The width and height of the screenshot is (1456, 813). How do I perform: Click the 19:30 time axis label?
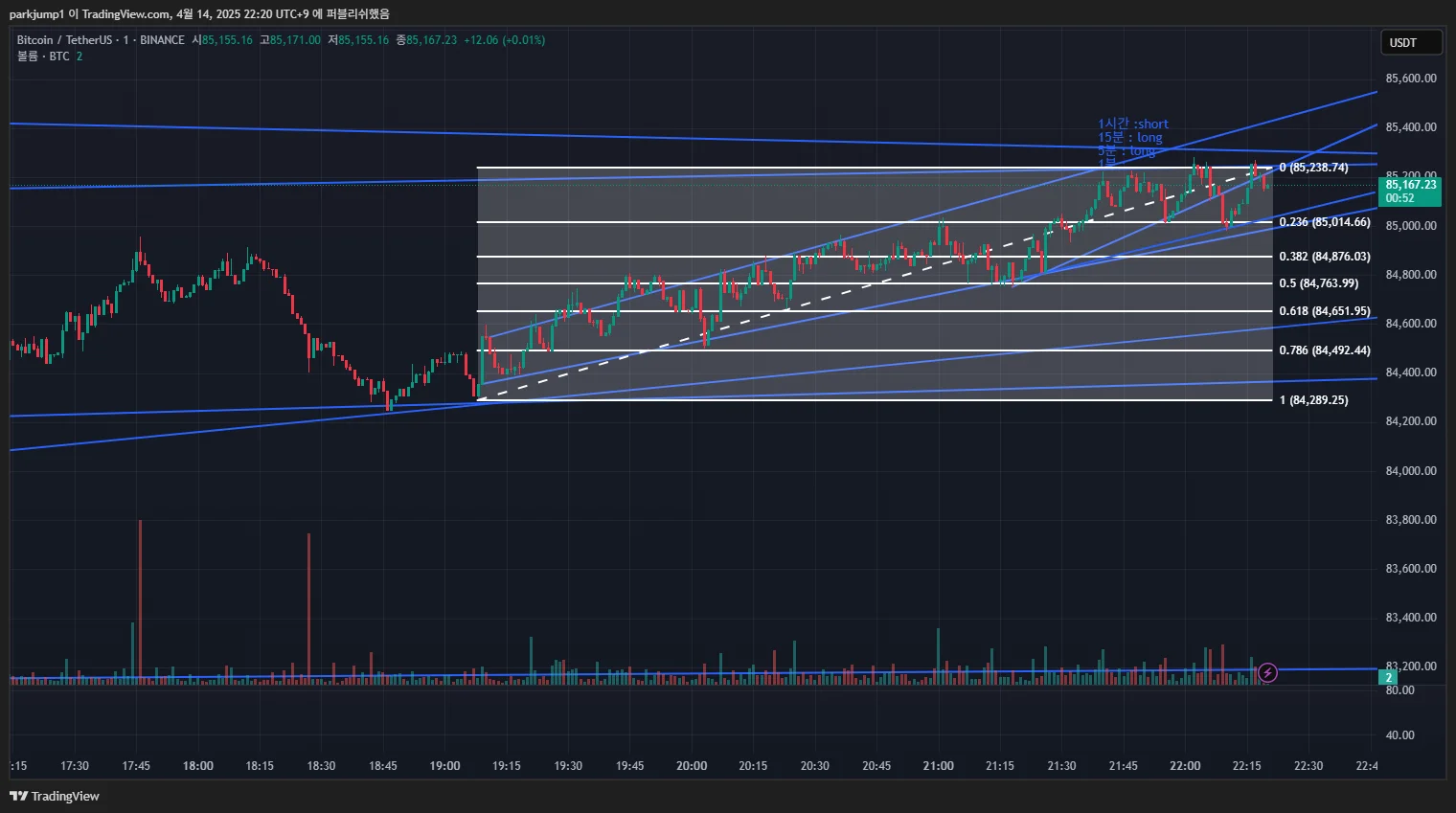(568, 766)
